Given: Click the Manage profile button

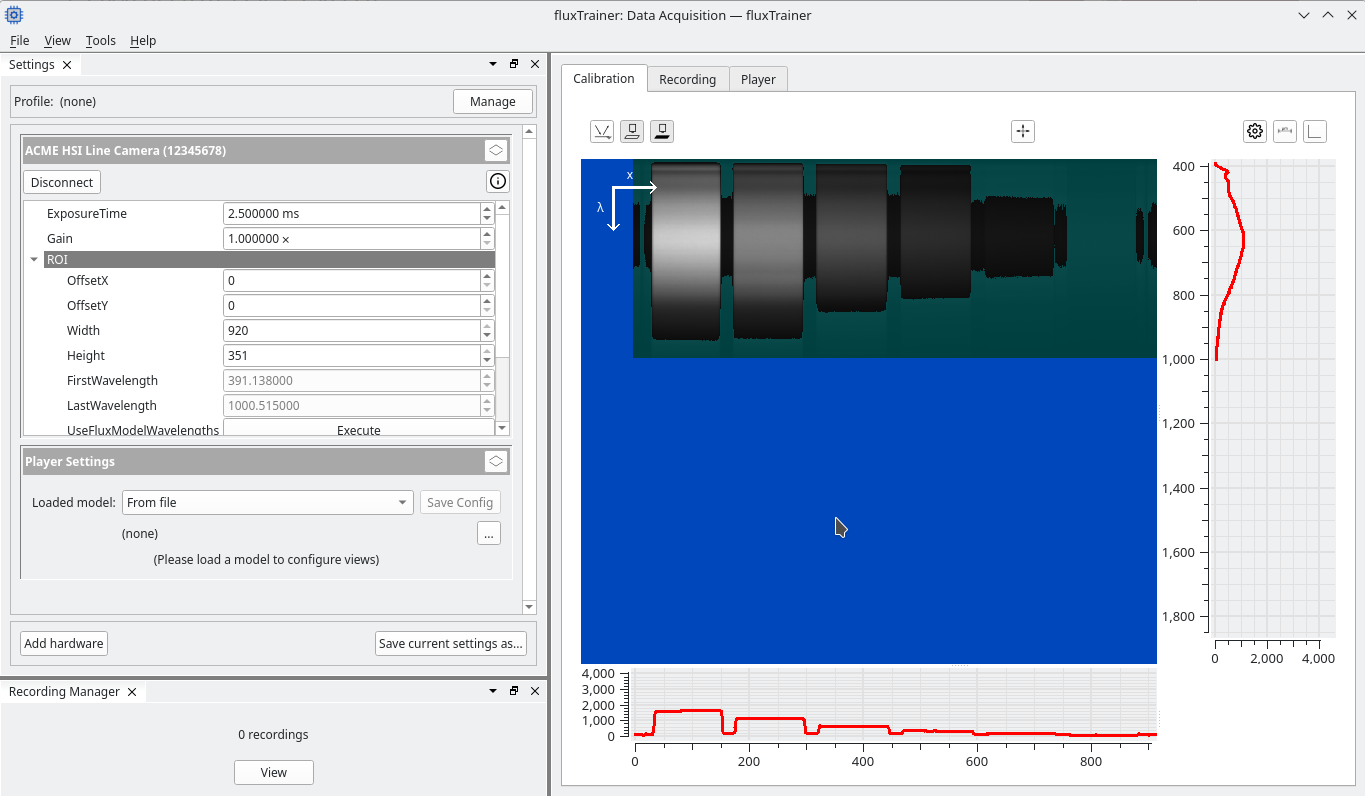Looking at the screenshot, I should 493,101.
